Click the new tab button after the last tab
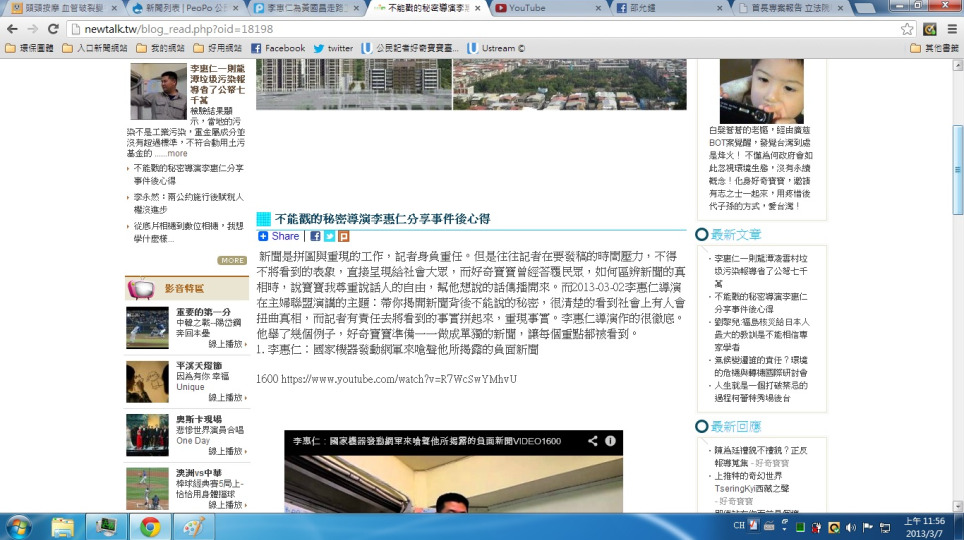This screenshot has height=540, width=964. tap(865, 9)
